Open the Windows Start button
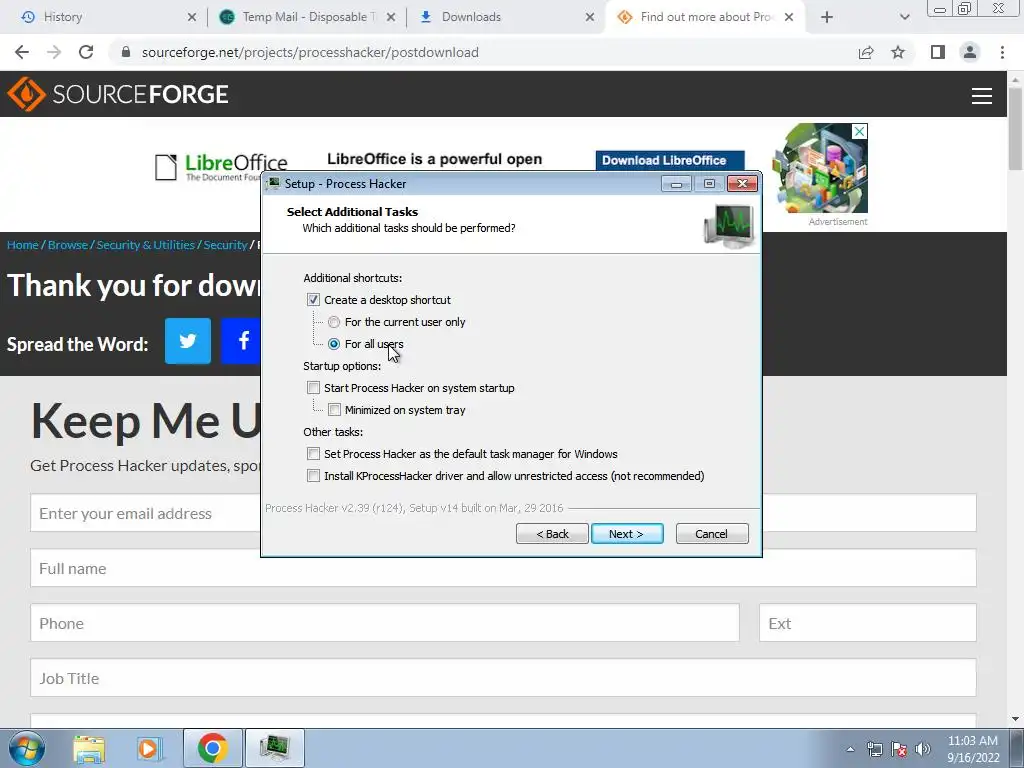1024x768 pixels. click(27, 748)
